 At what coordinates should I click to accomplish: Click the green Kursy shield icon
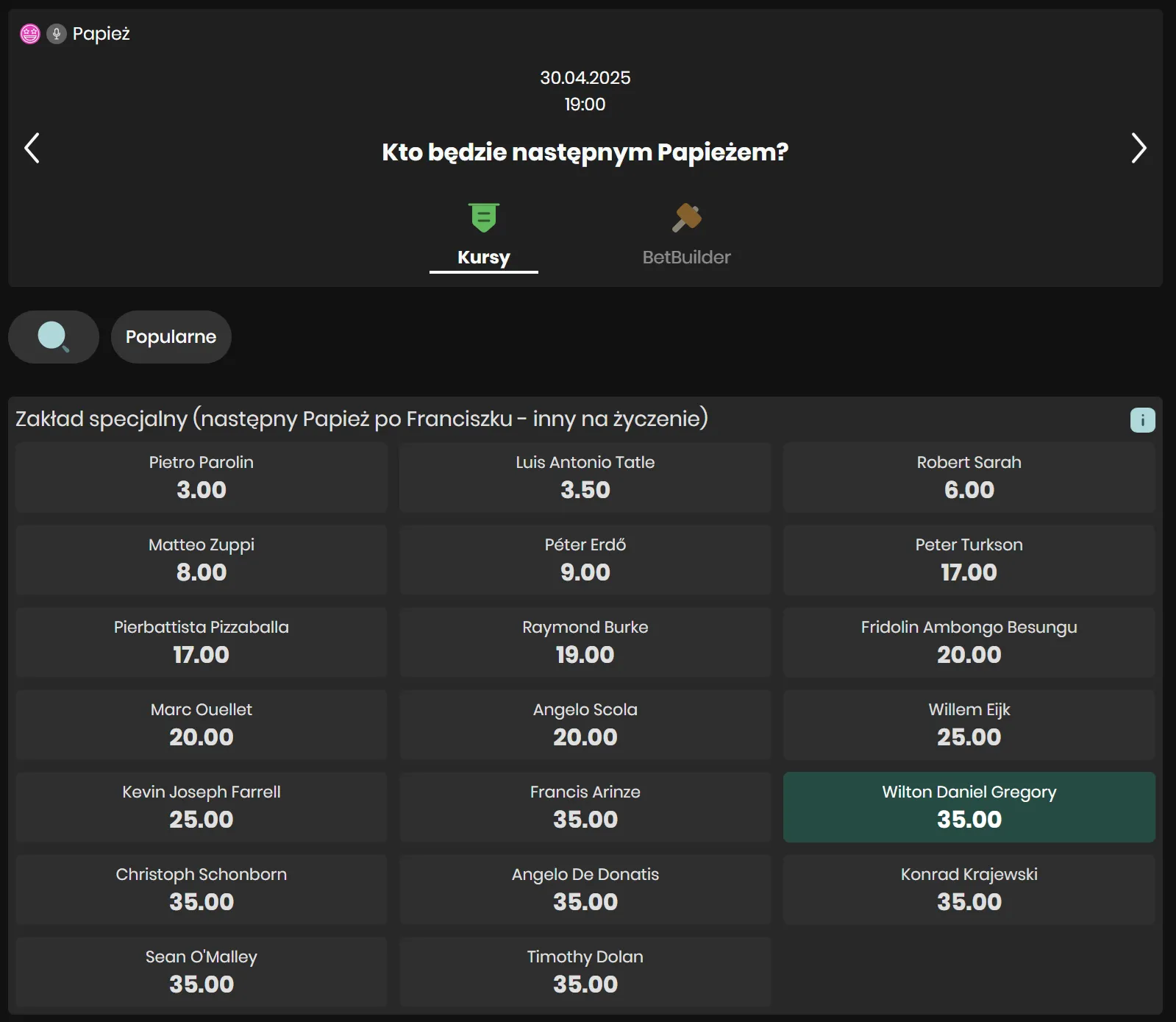click(484, 218)
